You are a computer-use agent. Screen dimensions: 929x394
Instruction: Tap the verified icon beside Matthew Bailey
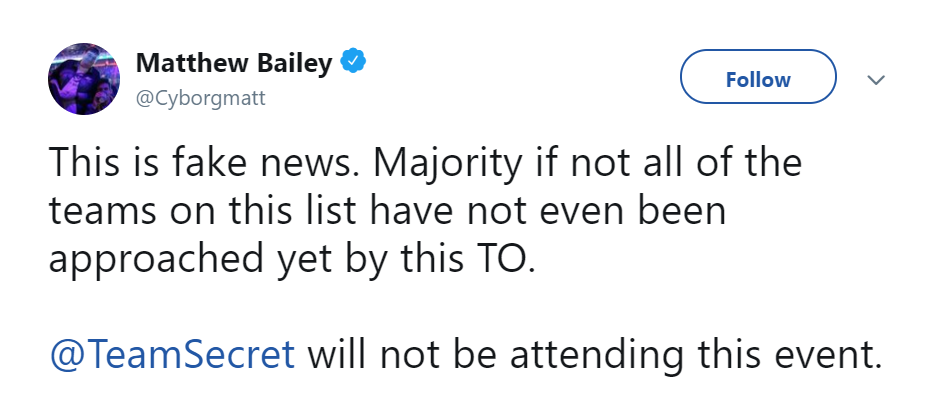click(x=353, y=62)
